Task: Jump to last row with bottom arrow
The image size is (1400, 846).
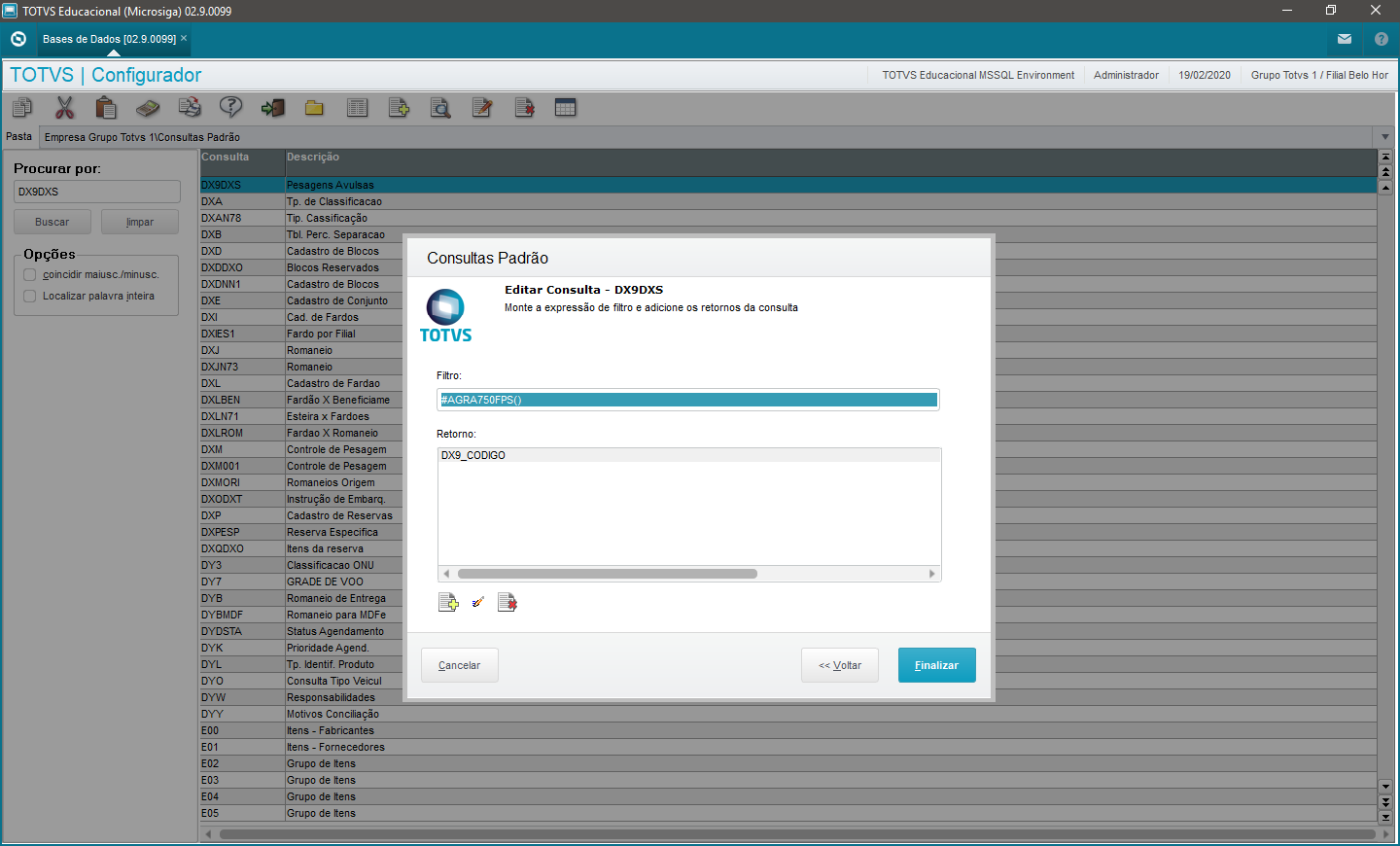Action: point(1385,817)
